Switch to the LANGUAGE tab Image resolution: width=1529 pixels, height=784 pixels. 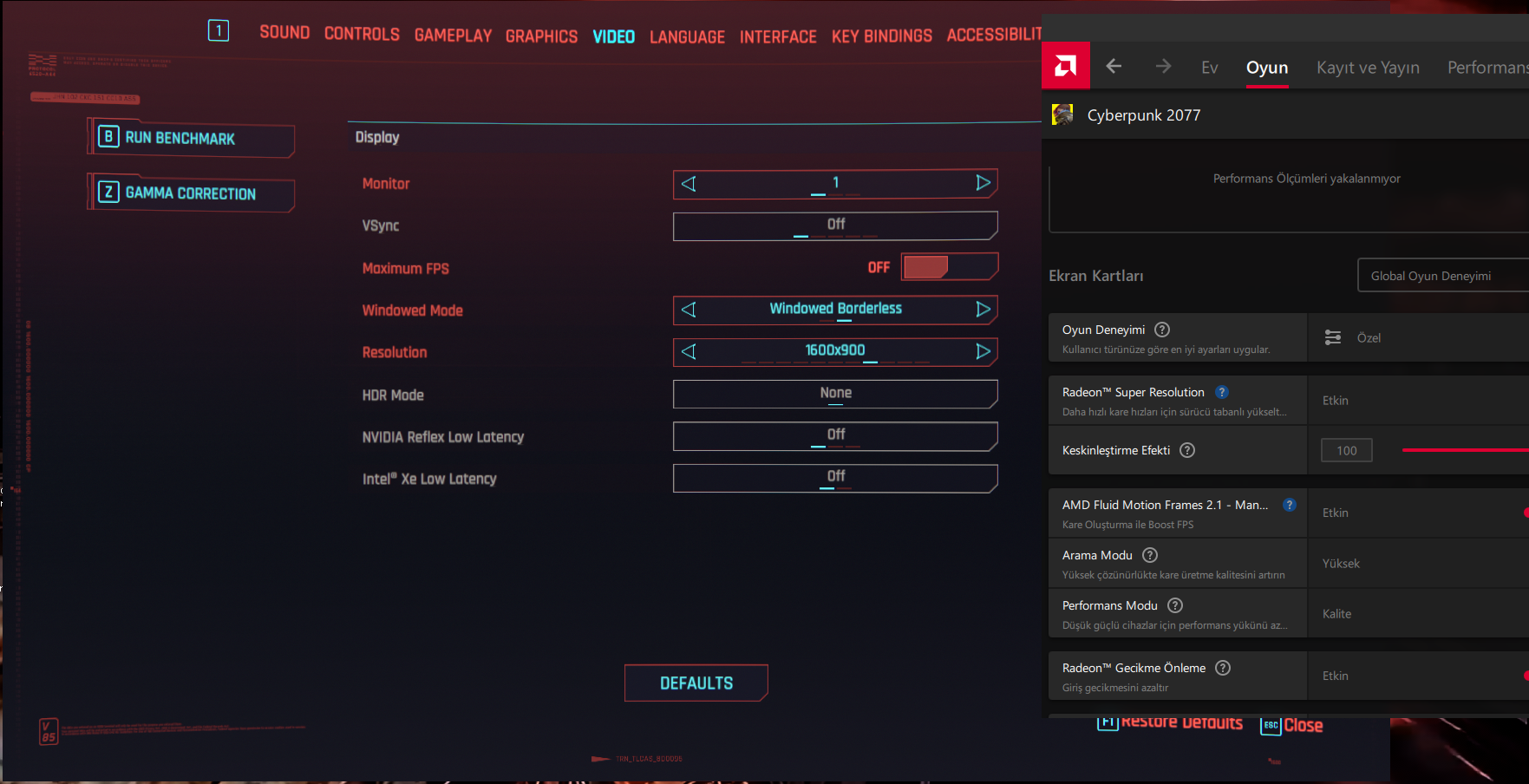(687, 36)
